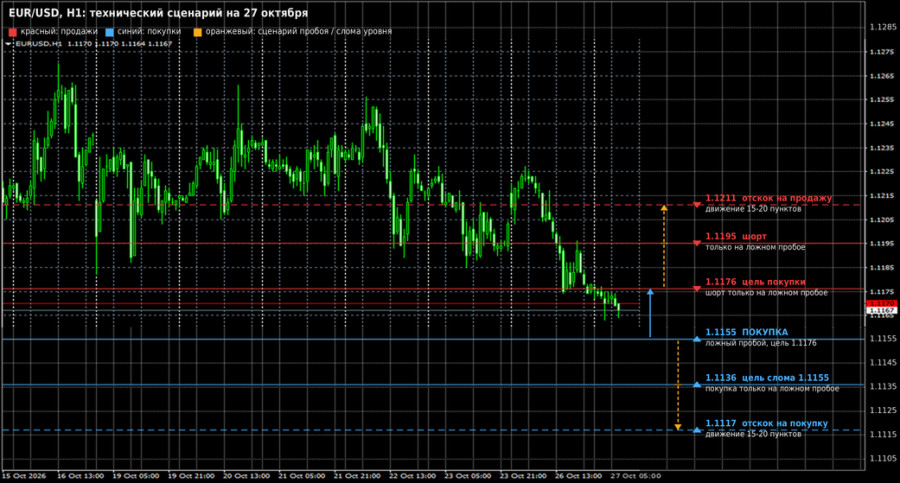Click the red legend square for продажи

[13, 32]
